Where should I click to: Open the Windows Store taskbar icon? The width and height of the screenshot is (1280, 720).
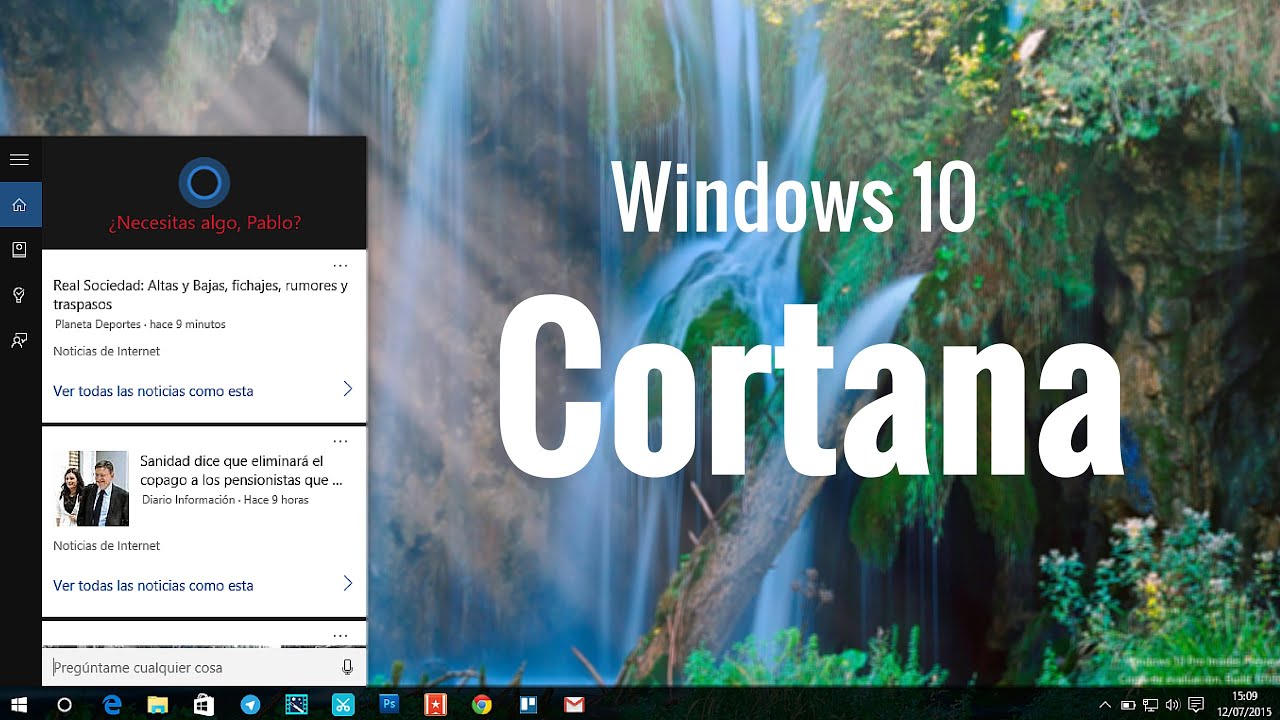(204, 704)
